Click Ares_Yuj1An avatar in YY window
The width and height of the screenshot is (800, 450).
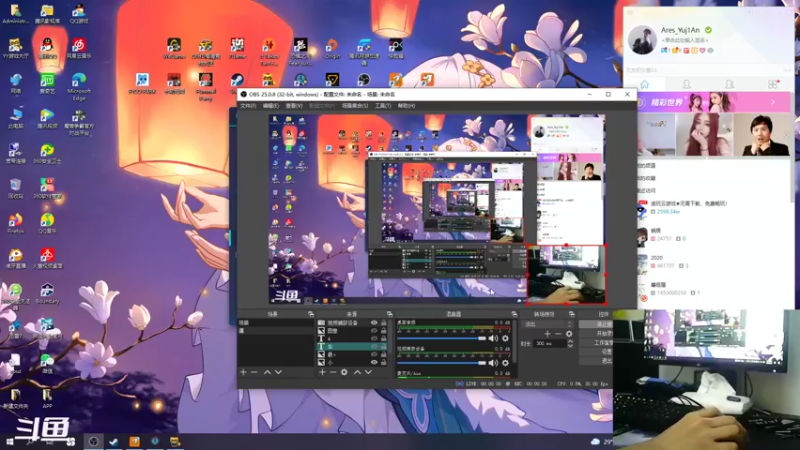click(x=642, y=39)
